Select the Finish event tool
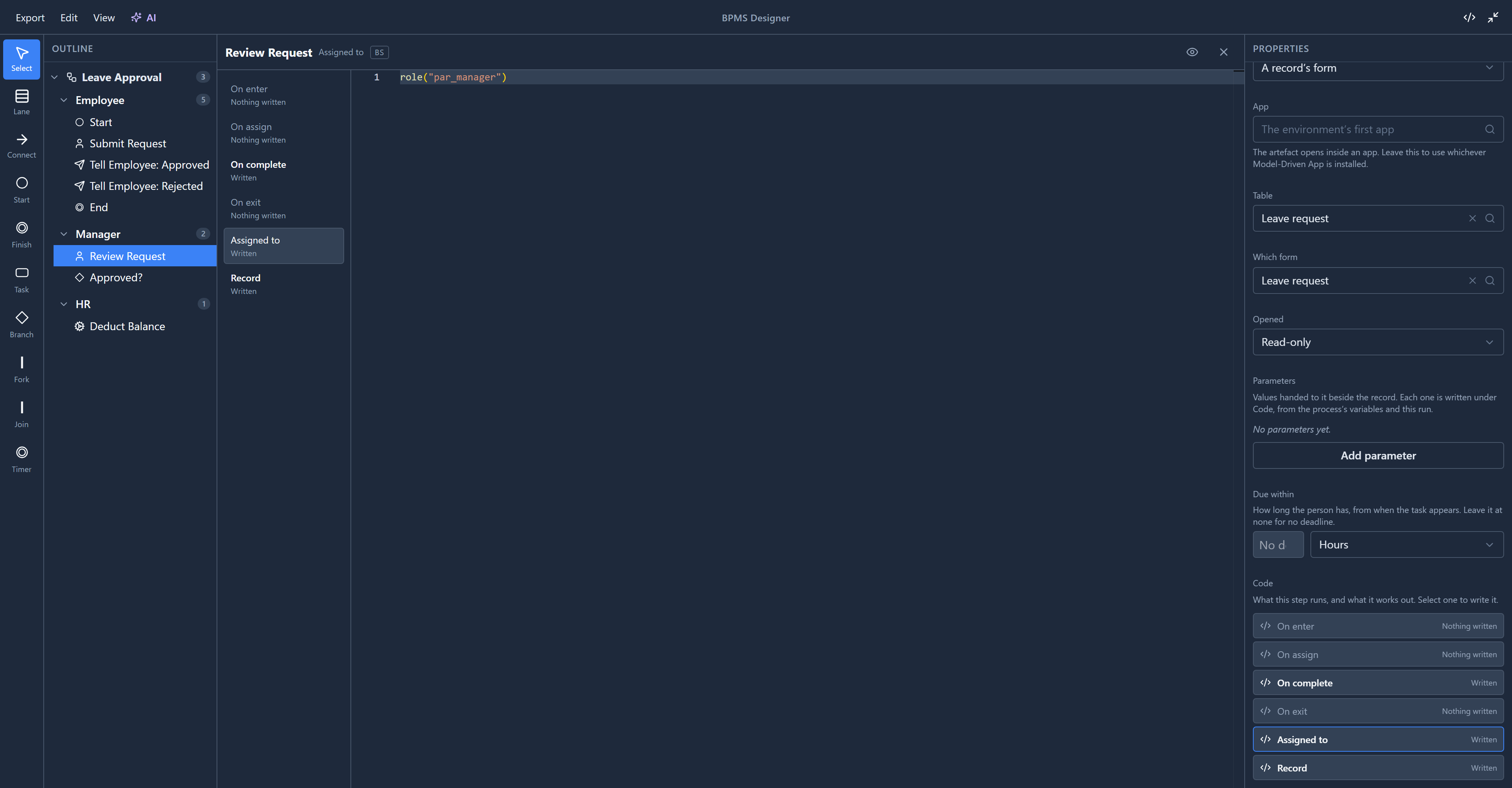Image resolution: width=1512 pixels, height=788 pixels. tap(22, 235)
